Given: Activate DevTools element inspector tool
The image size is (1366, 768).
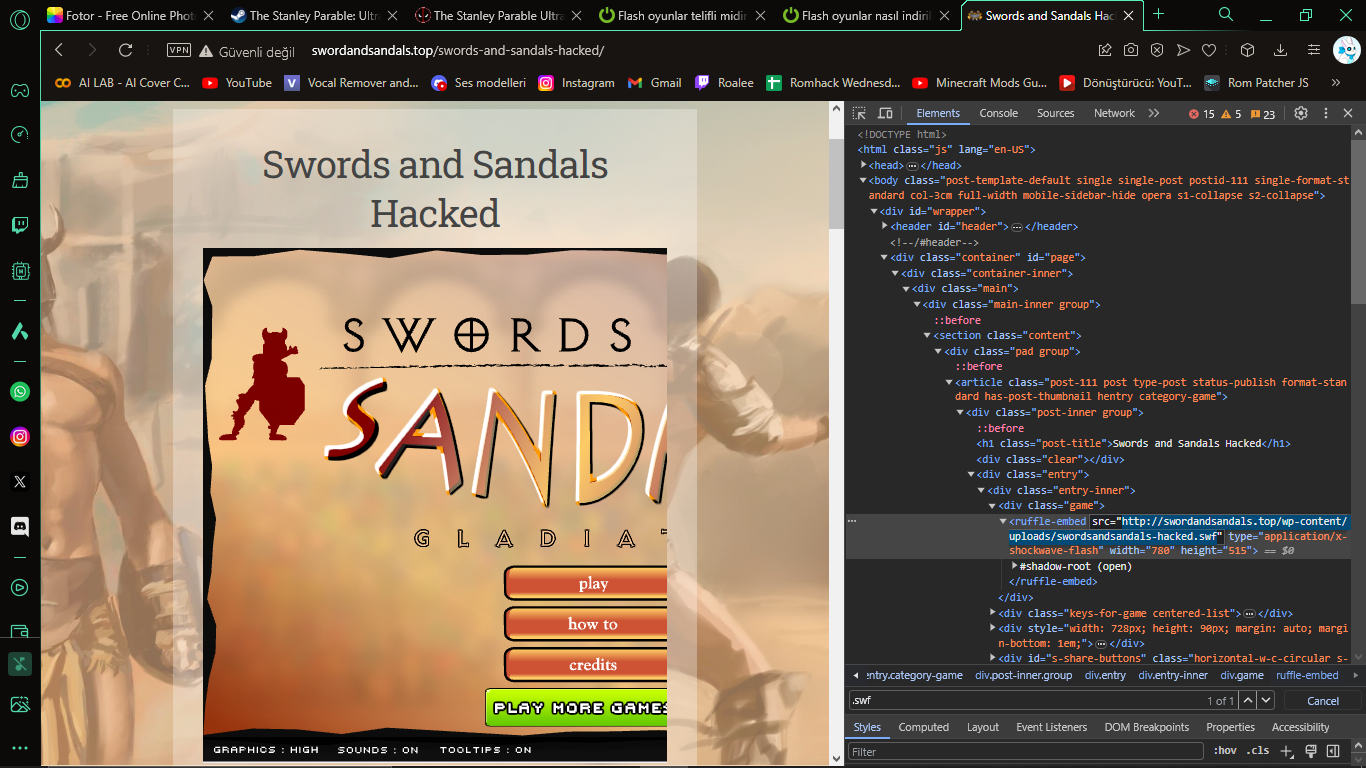Looking at the screenshot, I should [861, 113].
